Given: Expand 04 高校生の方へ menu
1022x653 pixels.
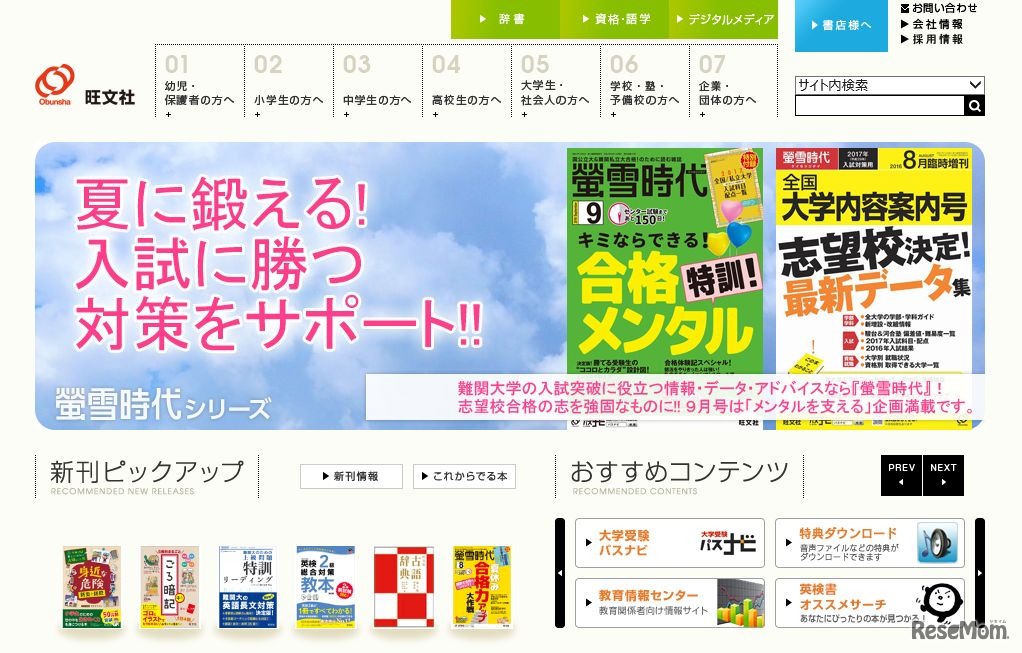Looking at the screenshot, I should 467,81.
